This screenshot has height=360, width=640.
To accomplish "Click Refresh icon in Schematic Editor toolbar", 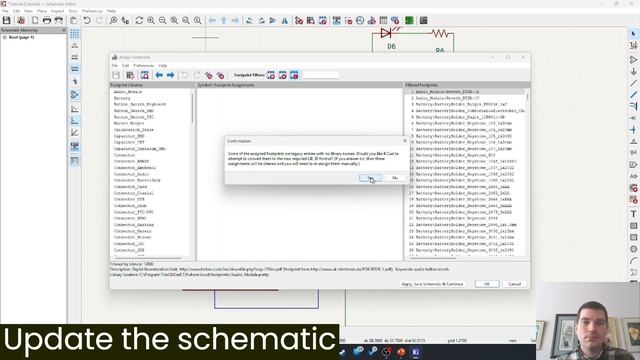I will point(139,20).
